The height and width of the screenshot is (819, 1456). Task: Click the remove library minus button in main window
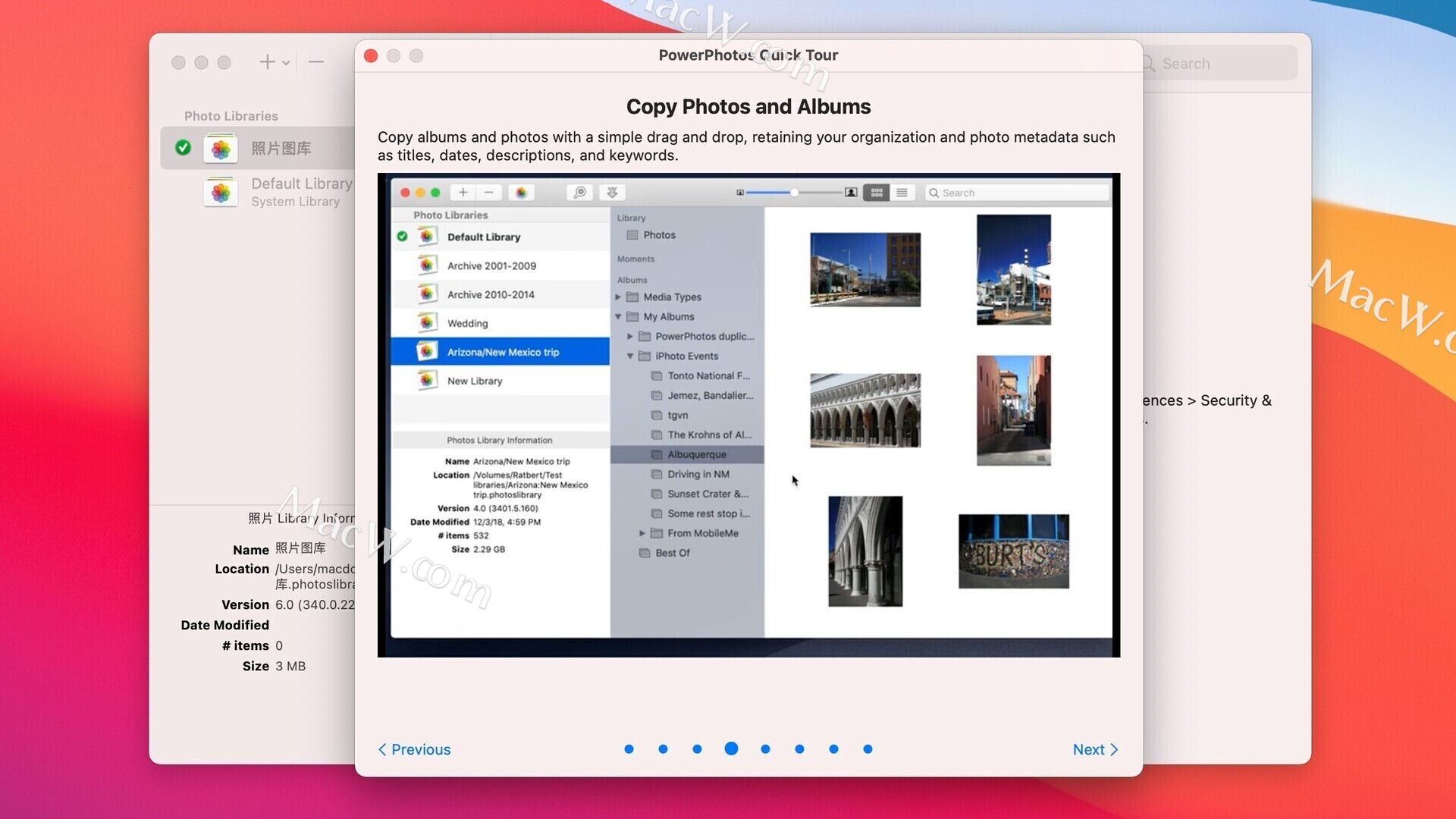coord(316,62)
